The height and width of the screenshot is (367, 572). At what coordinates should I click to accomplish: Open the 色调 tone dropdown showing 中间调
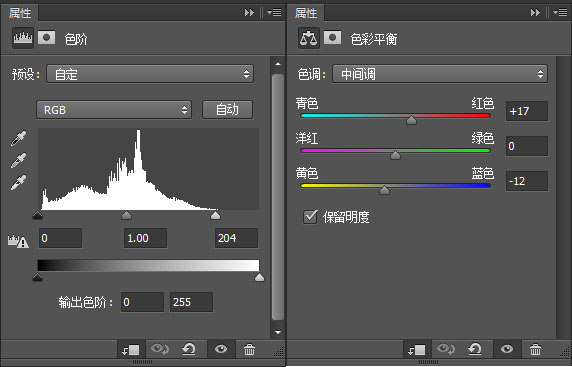tap(440, 74)
